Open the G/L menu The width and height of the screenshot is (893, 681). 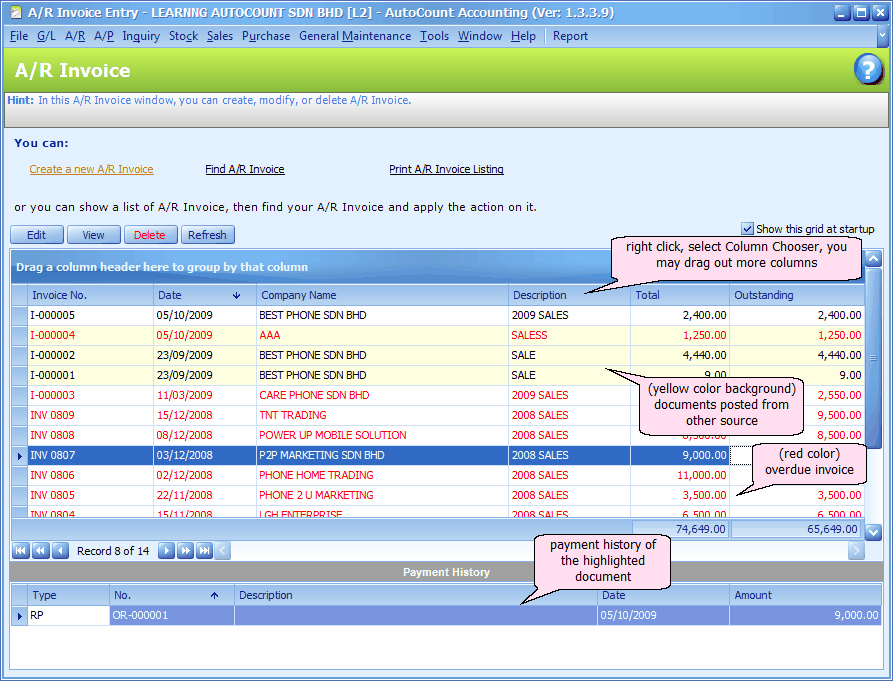point(46,36)
